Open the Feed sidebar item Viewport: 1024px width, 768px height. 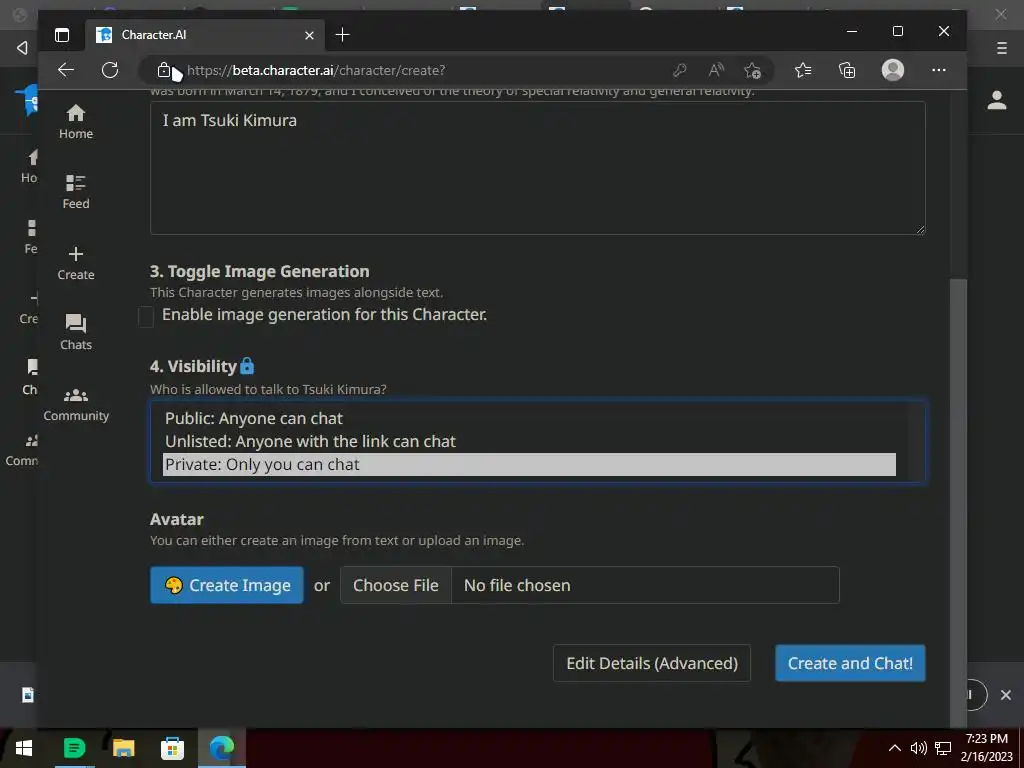(x=76, y=192)
